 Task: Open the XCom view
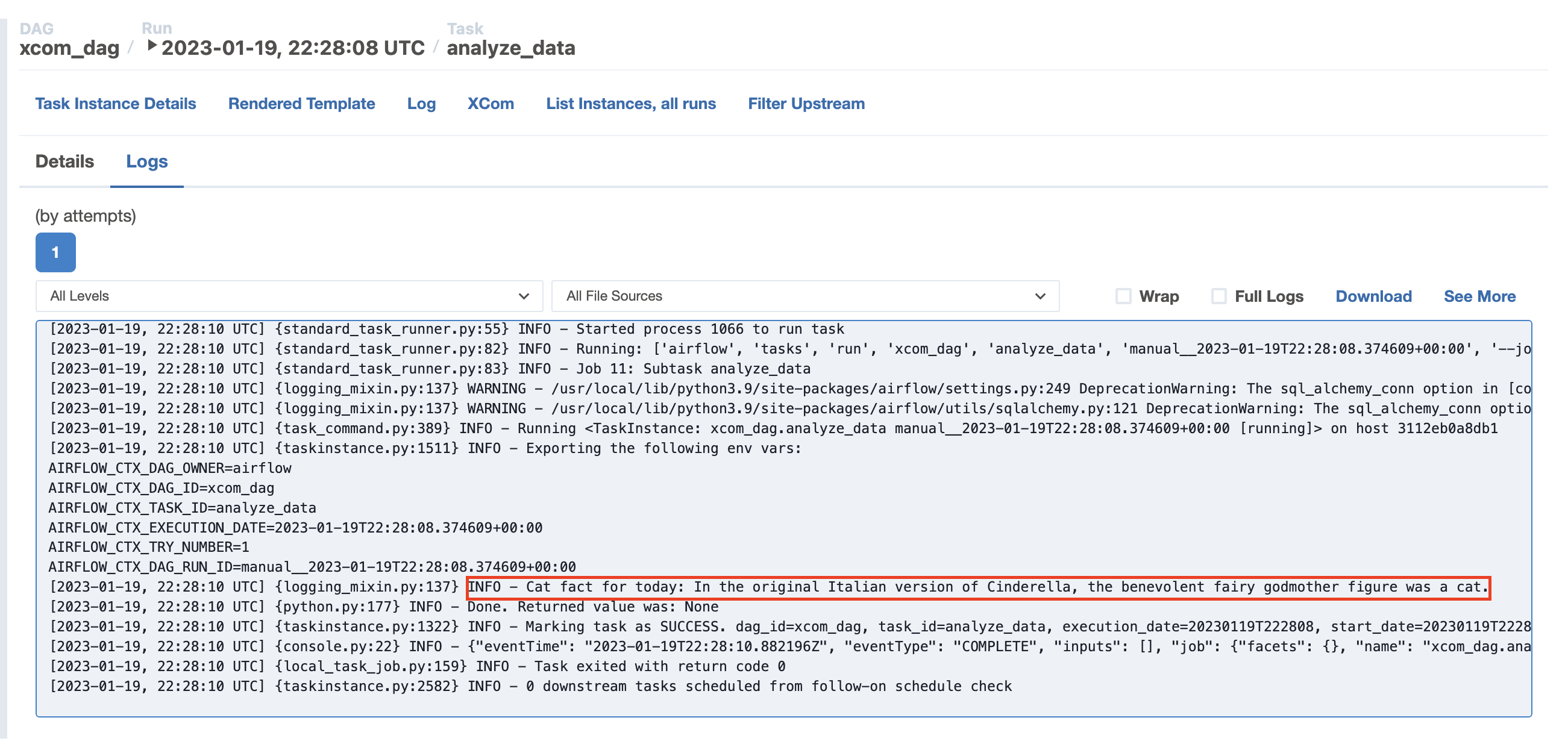(x=491, y=104)
